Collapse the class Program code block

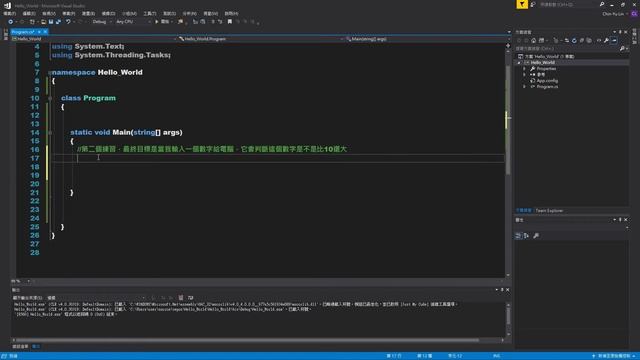[x=50, y=98]
